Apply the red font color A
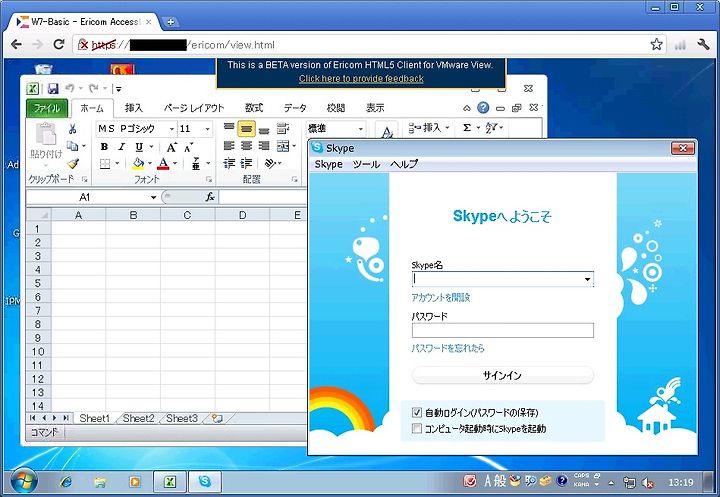 [163, 164]
